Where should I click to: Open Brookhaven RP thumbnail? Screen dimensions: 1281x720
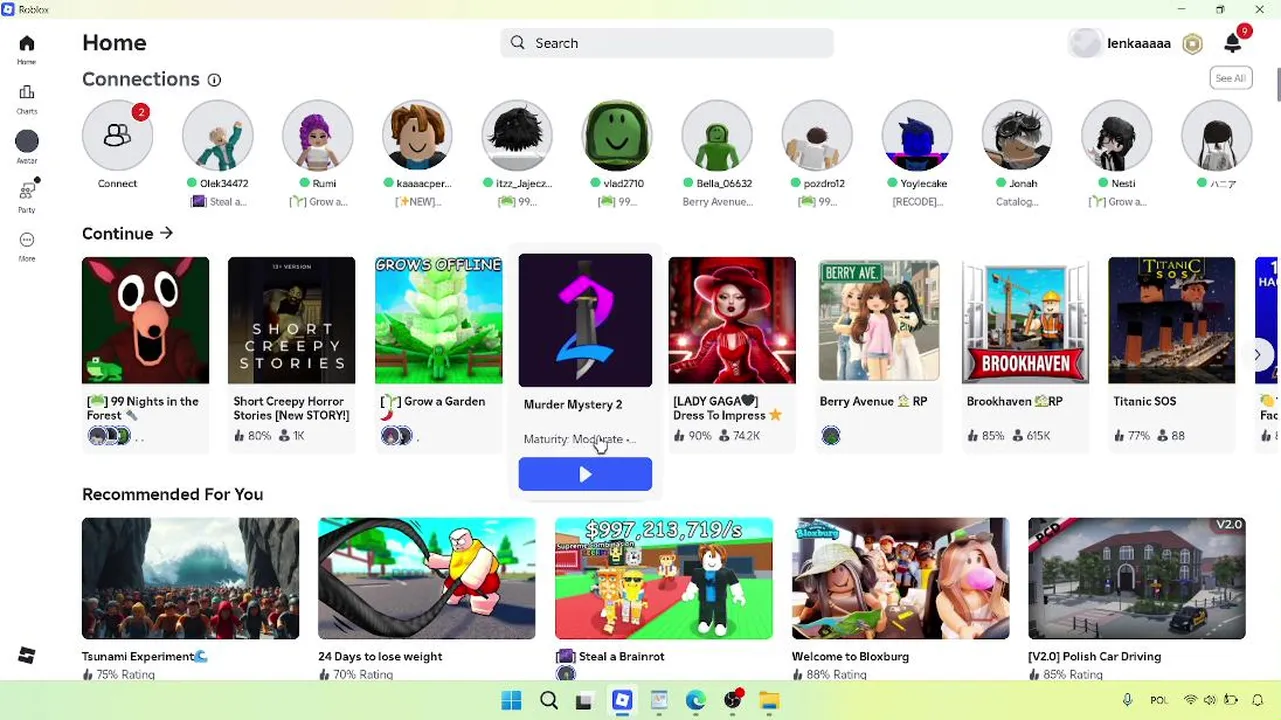1025,320
